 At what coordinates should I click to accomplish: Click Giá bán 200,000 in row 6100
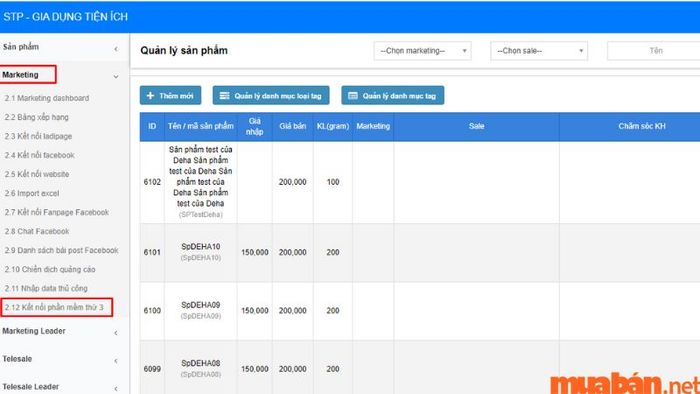tap(293, 311)
